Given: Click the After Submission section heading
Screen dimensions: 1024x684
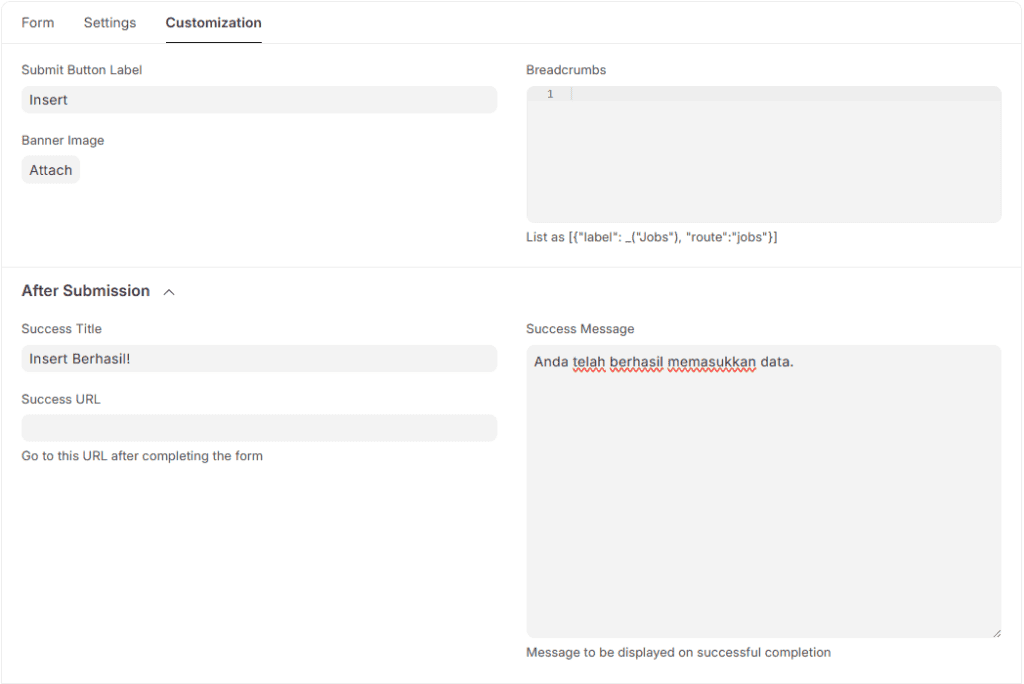Looking at the screenshot, I should point(86,291).
